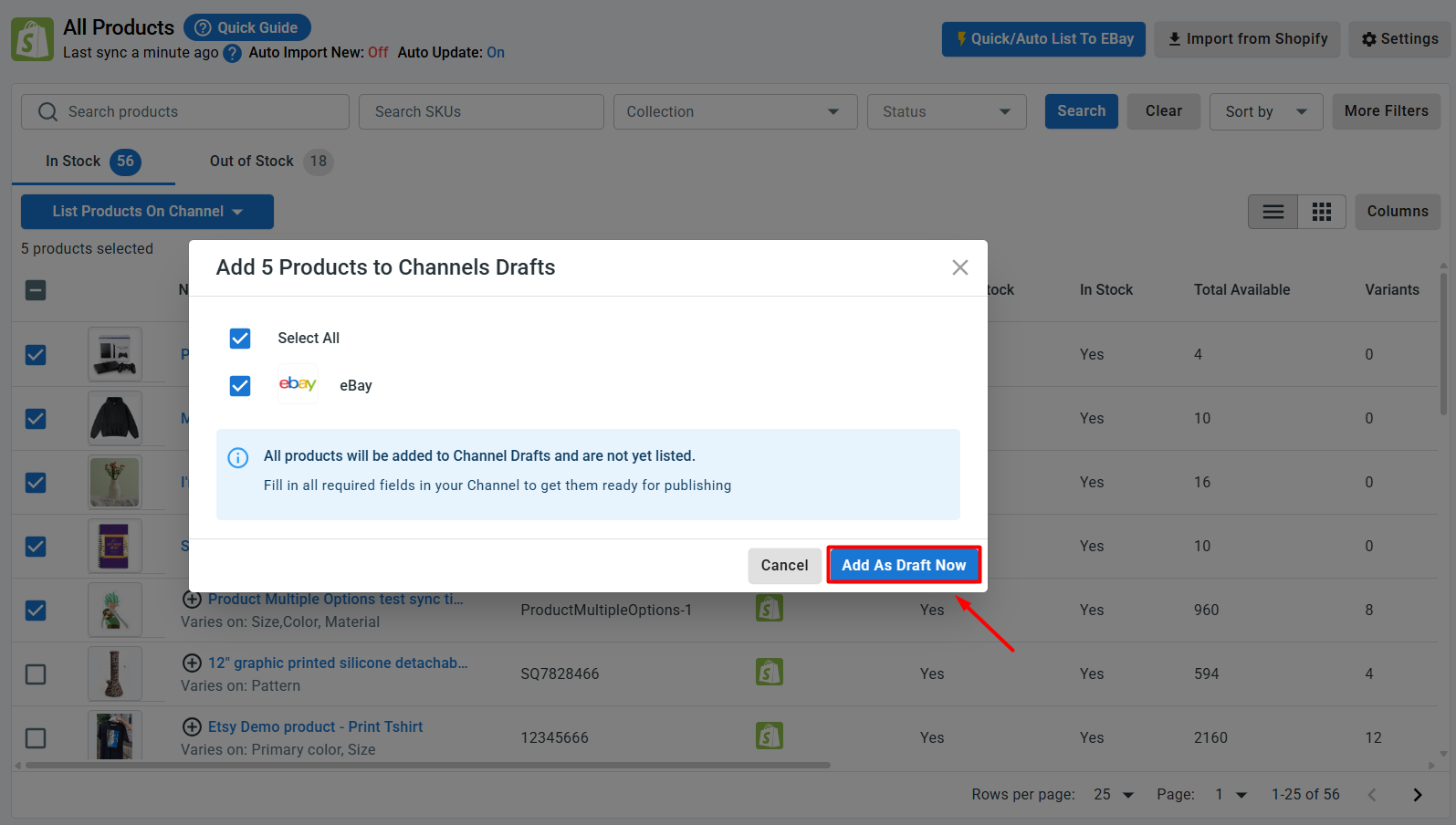Screen dimensions: 1456x825
Task: Open Product Multiple Options test sync link
Action: [x=336, y=600]
